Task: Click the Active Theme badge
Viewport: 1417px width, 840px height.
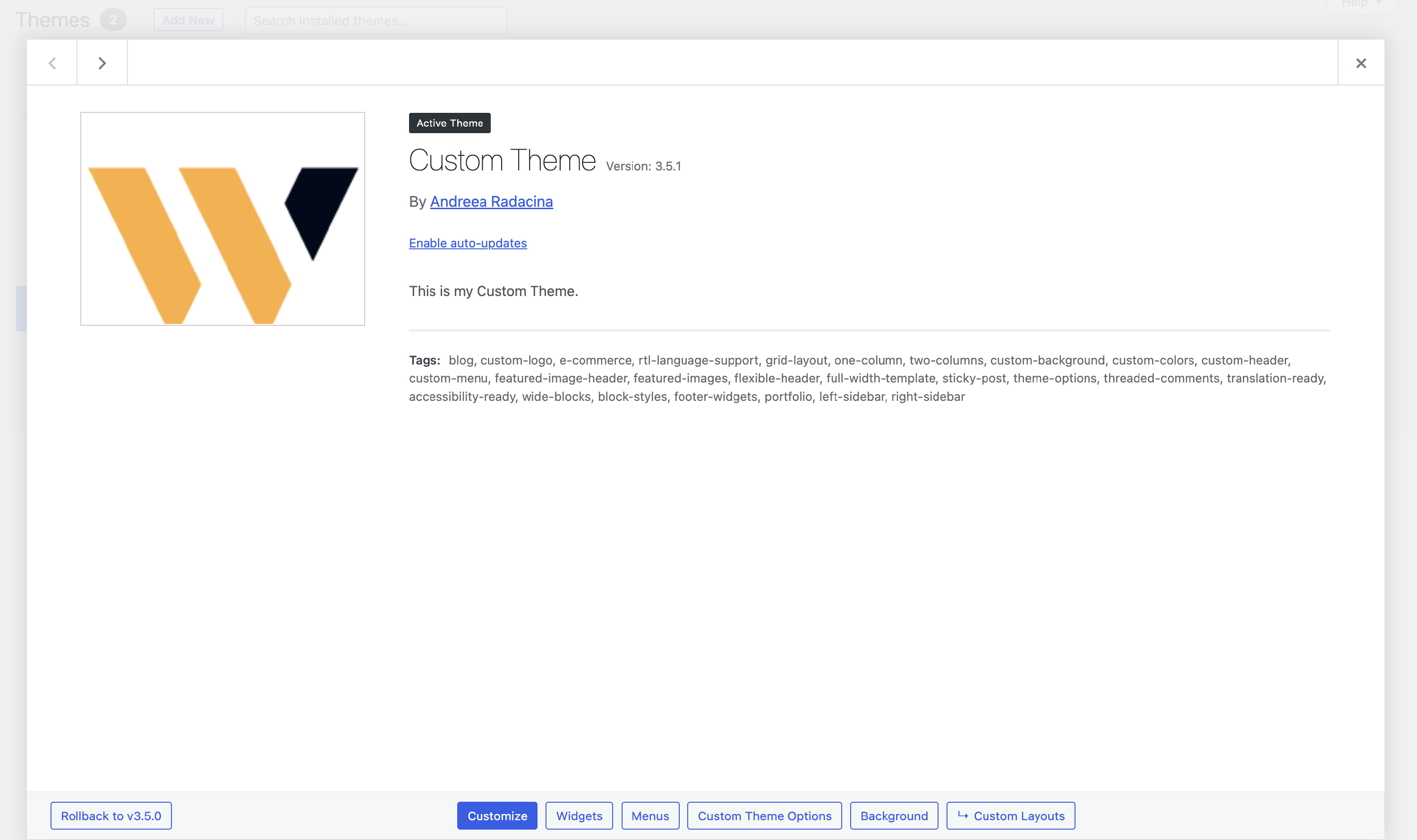Action: tap(450, 123)
